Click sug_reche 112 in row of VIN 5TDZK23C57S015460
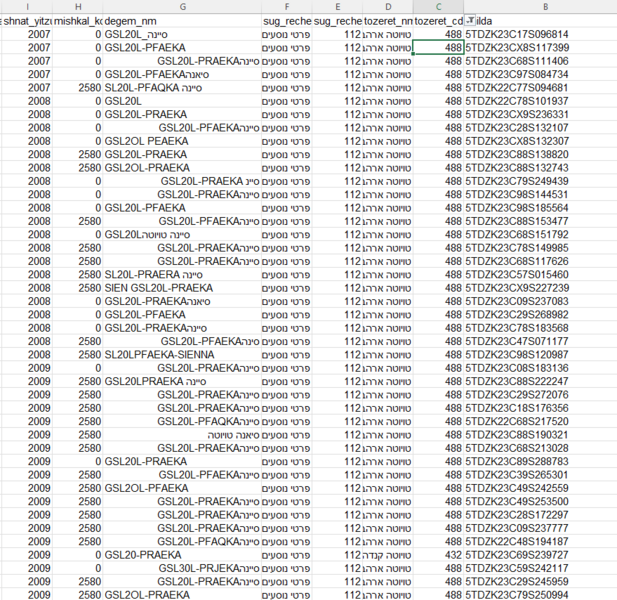 (337, 275)
